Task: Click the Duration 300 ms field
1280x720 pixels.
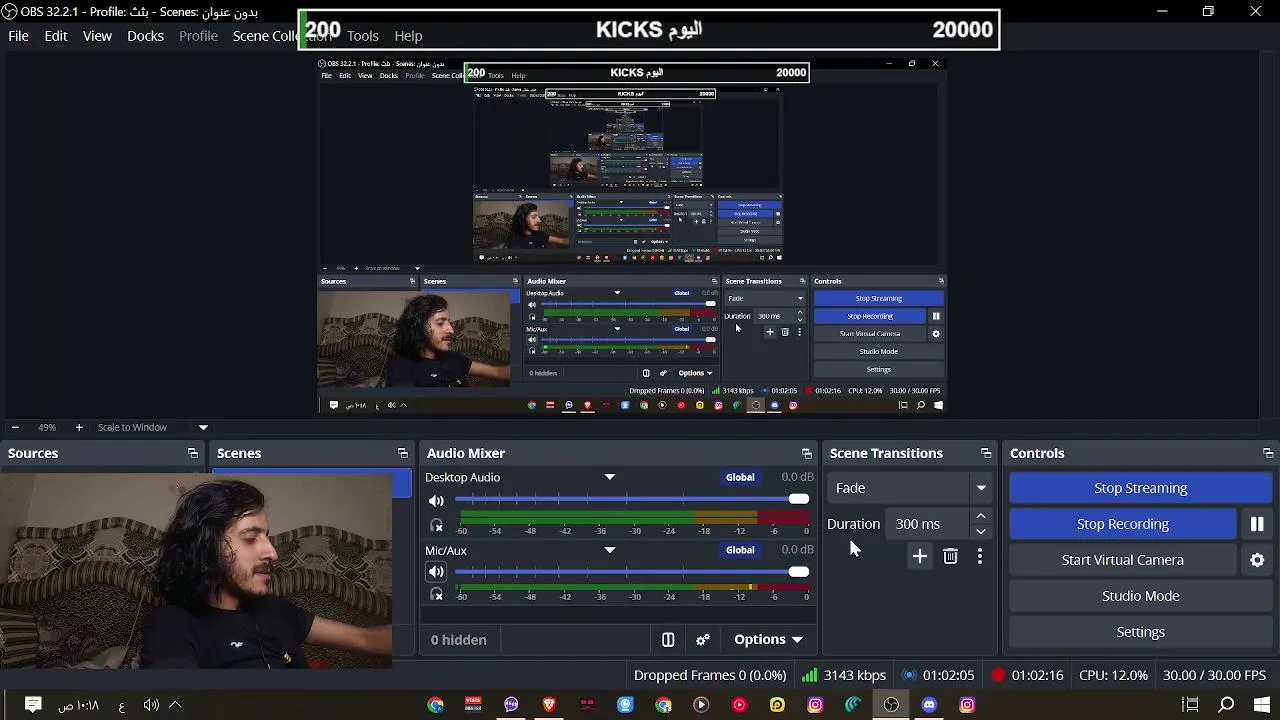Action: pos(929,524)
